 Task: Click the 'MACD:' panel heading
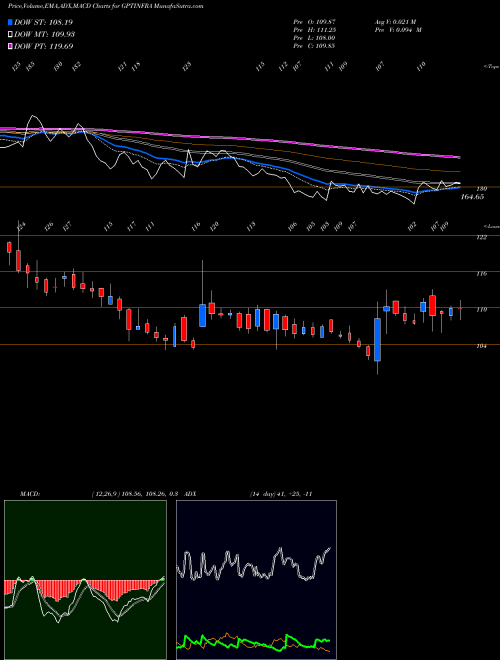click(x=30, y=494)
